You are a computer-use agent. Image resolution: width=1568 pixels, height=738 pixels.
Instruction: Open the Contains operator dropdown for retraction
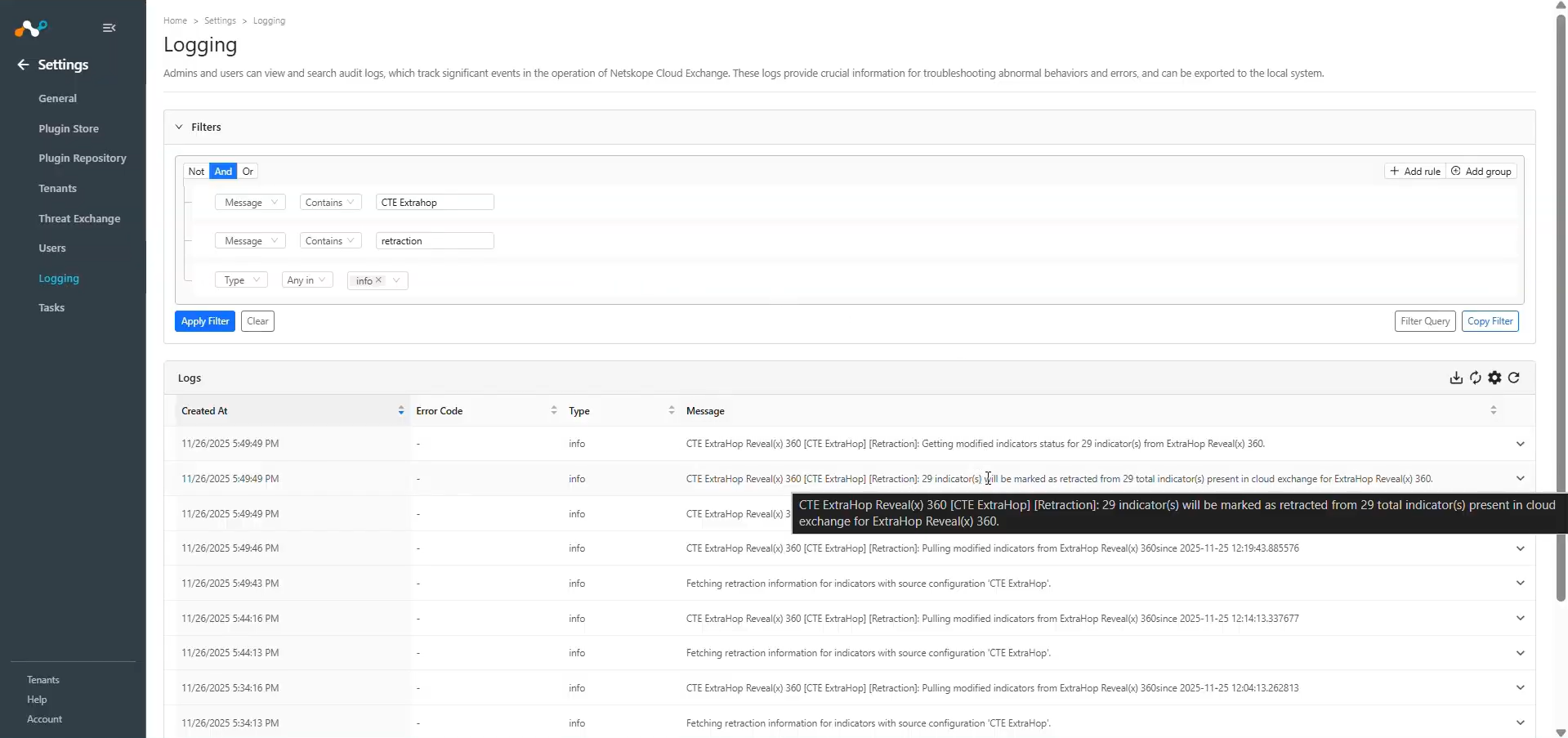[330, 241]
